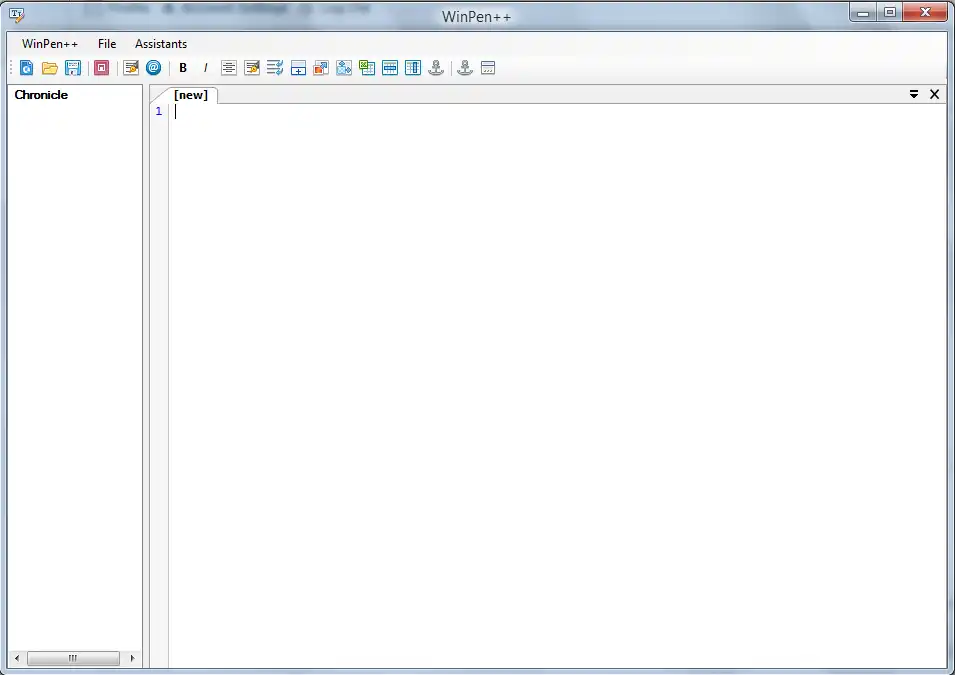
Task: Click the Chronicle panel right scroll arrow
Action: [x=132, y=658]
